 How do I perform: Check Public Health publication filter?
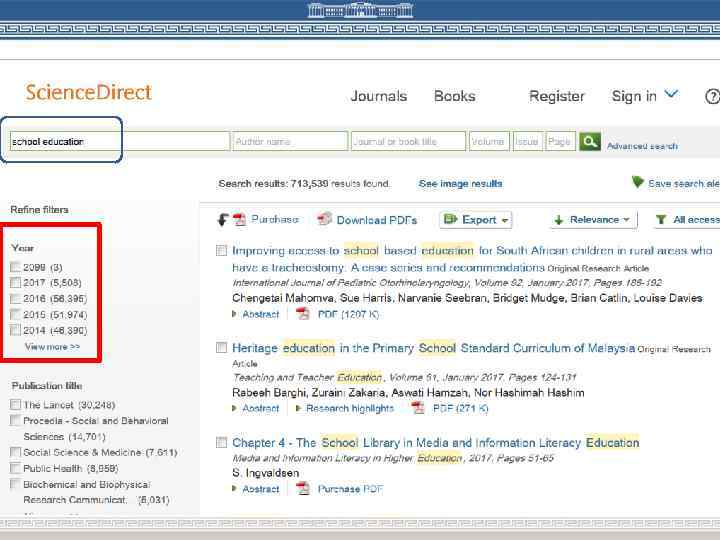click(16, 468)
